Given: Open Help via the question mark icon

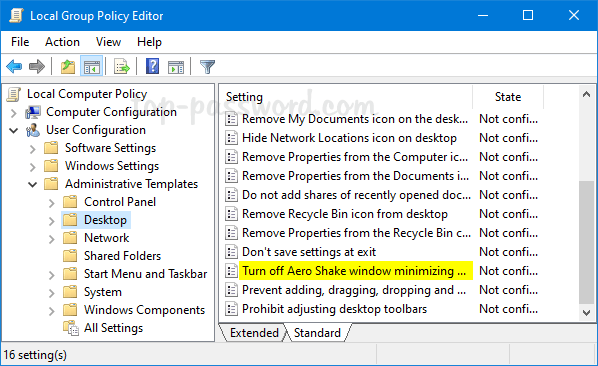Looking at the screenshot, I should (153, 66).
